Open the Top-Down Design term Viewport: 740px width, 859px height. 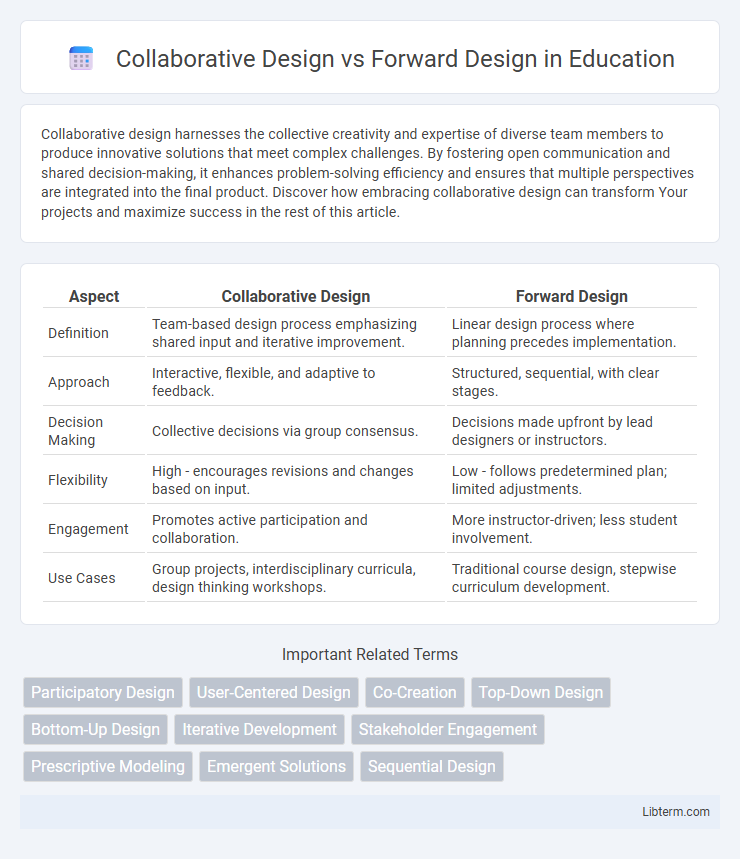pos(540,692)
